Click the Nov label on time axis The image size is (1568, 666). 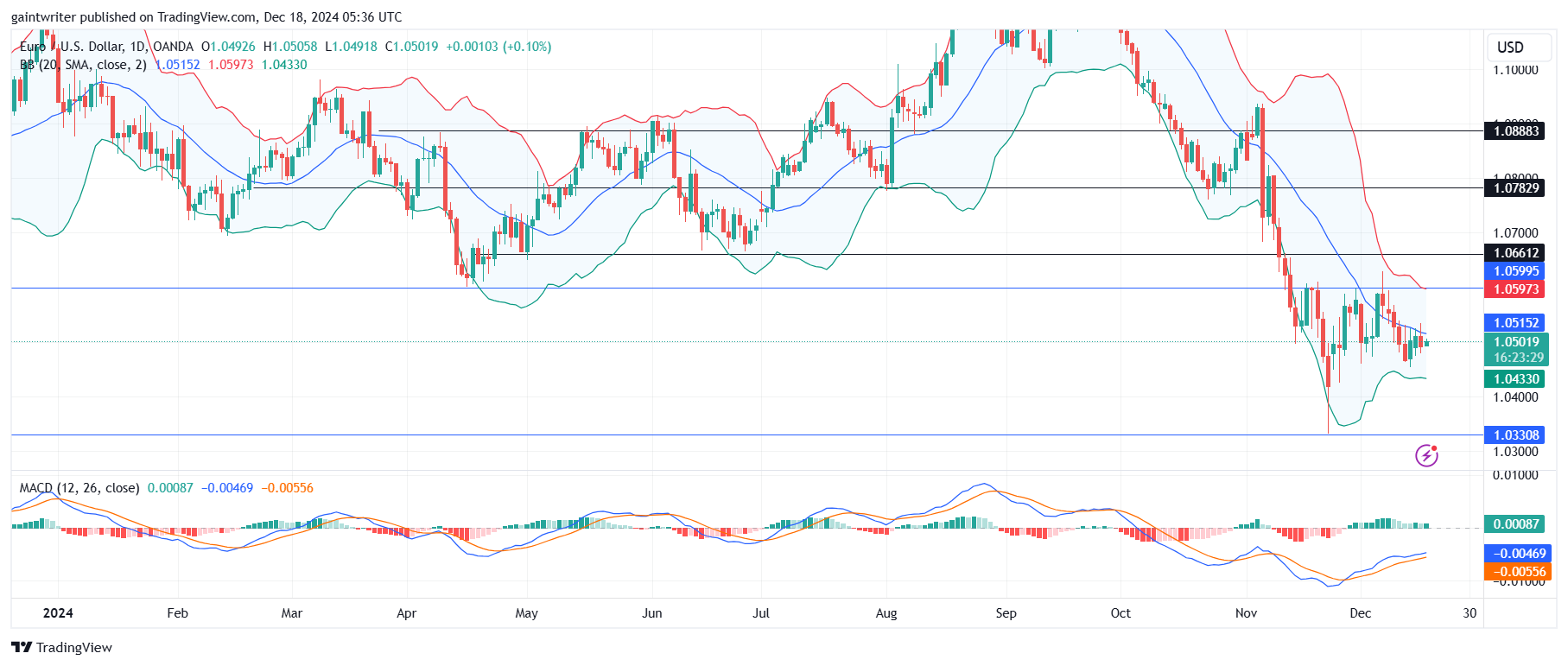point(1246,613)
